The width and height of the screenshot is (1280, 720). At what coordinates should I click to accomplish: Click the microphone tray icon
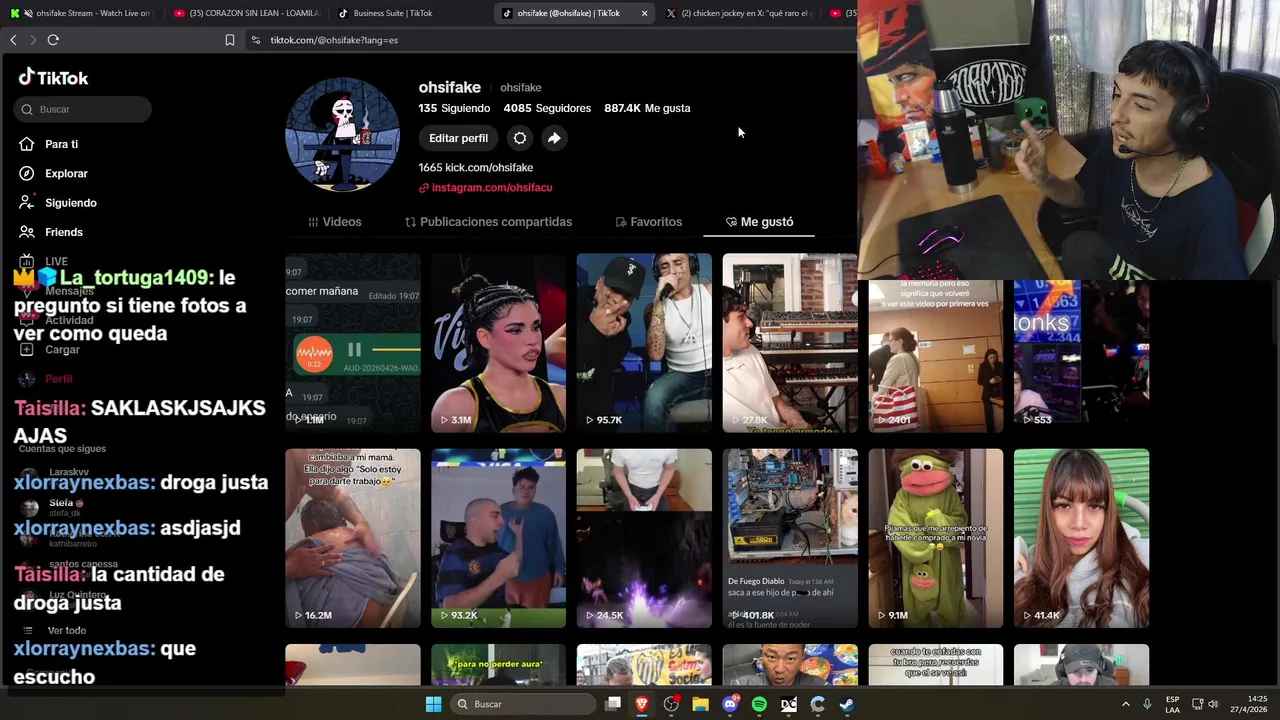1147,704
